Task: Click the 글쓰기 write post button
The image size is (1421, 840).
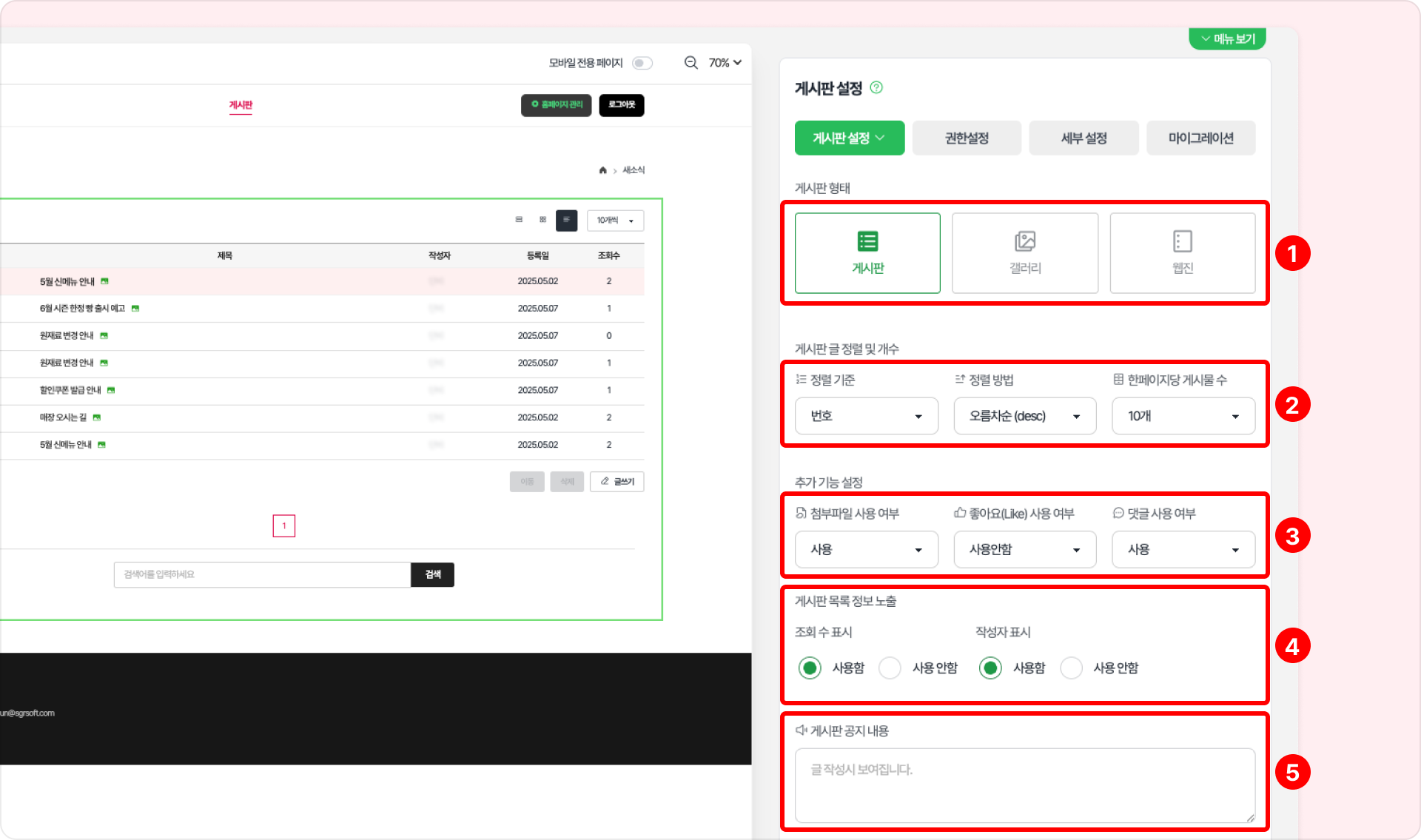Action: pos(617,482)
